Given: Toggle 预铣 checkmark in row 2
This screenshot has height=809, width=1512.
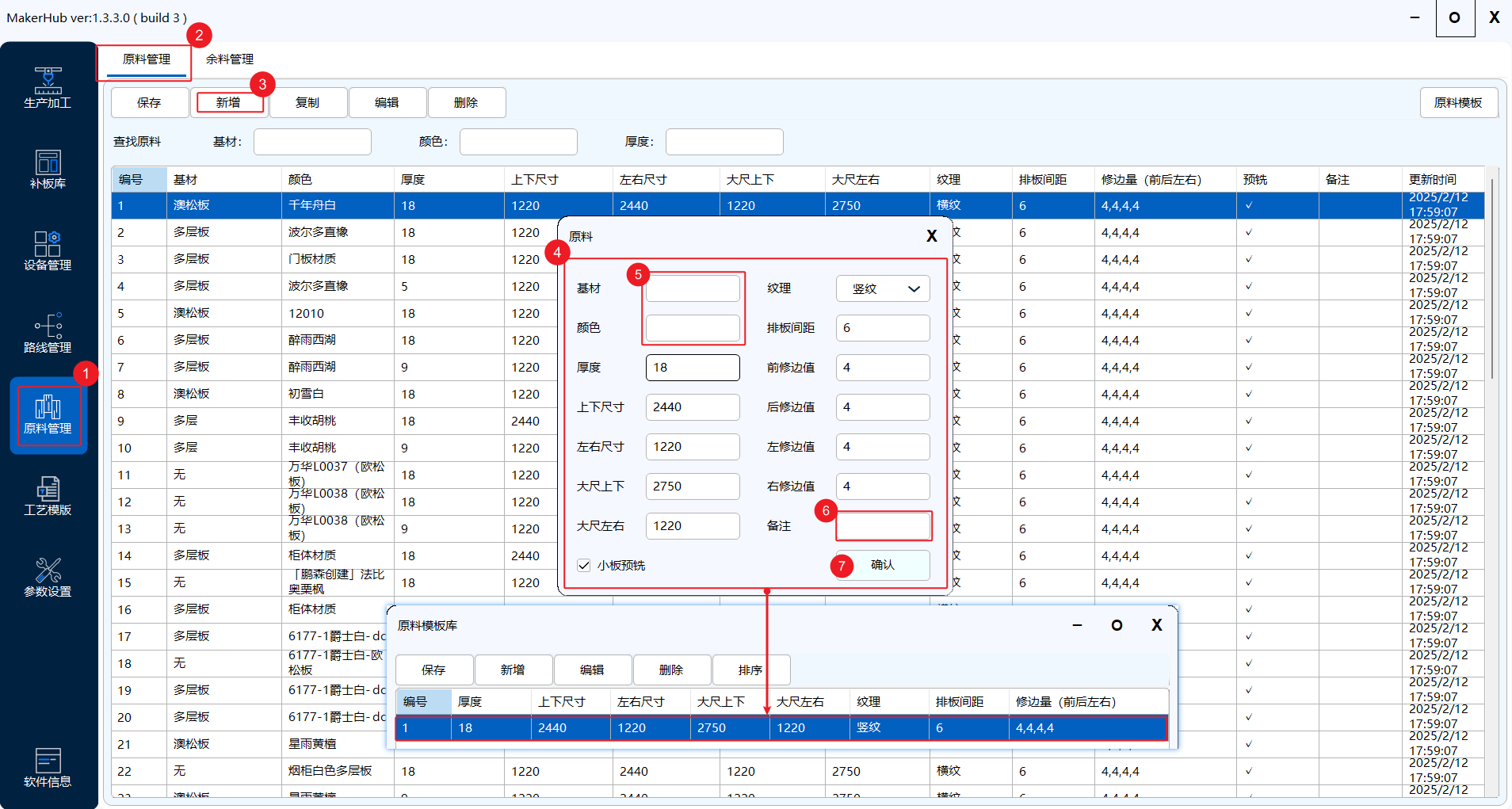Looking at the screenshot, I should pyautogui.click(x=1249, y=232).
